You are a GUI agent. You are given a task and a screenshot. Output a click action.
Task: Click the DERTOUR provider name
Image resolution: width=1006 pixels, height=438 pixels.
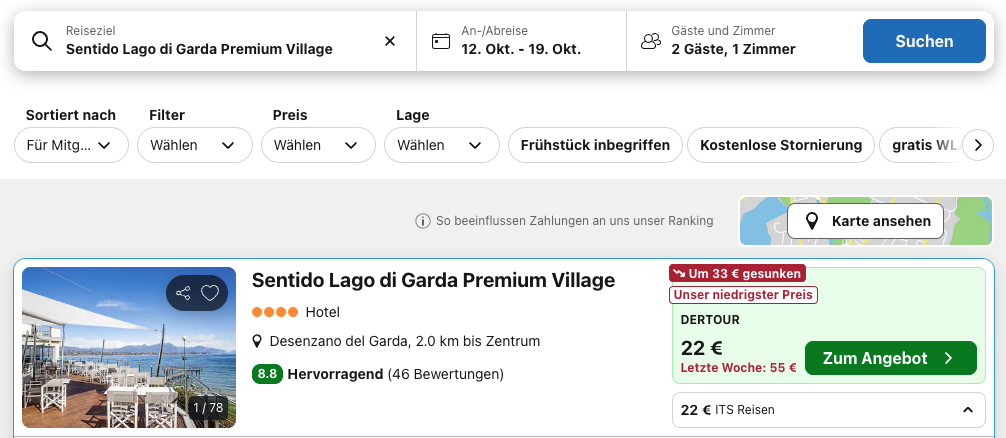(x=710, y=319)
